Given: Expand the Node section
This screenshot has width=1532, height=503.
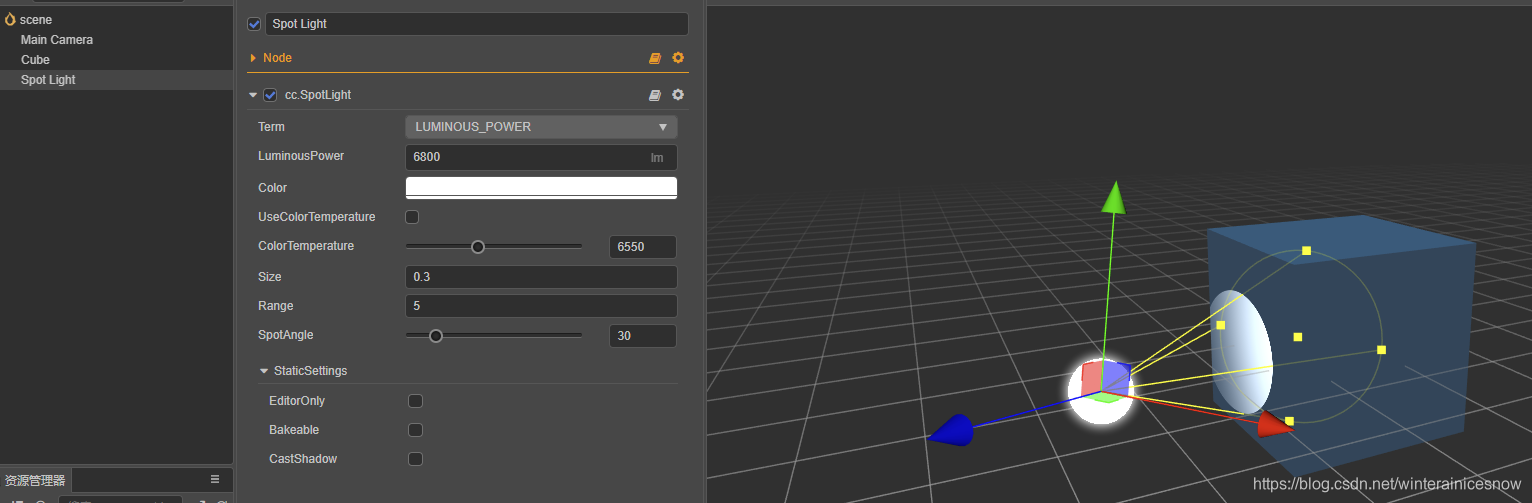Looking at the screenshot, I should 253,58.
